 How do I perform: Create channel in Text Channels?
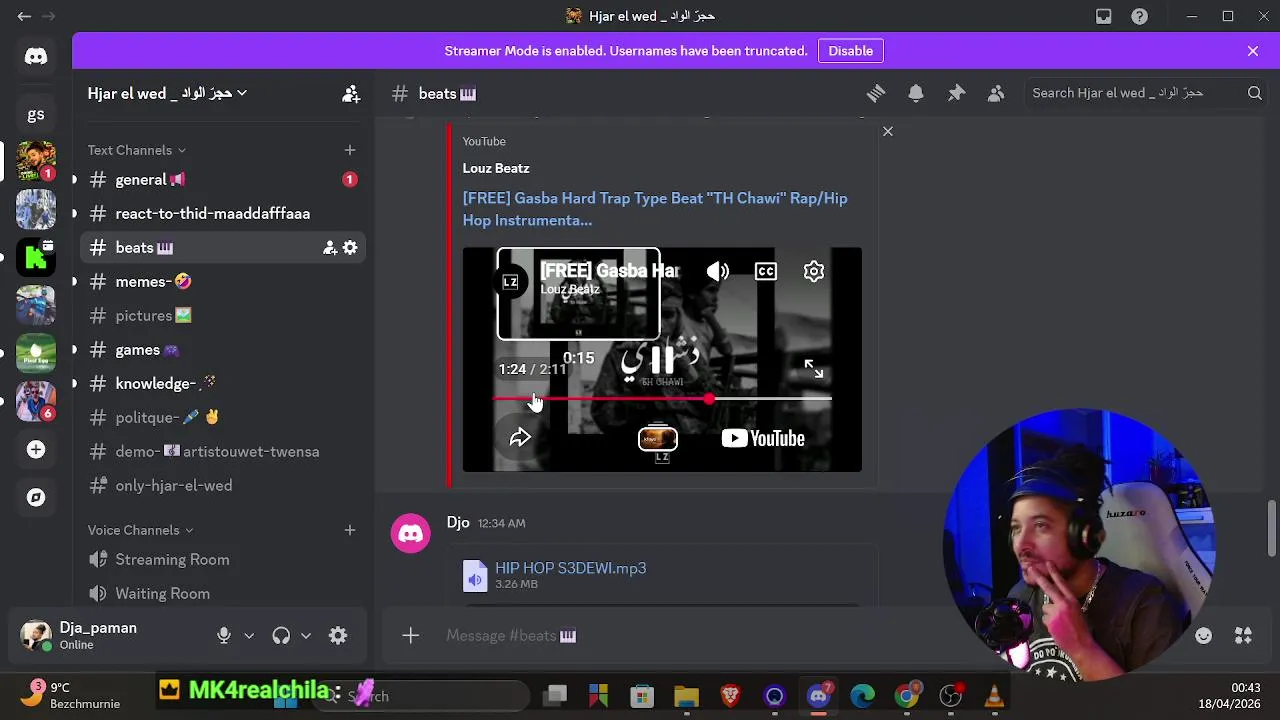(350, 150)
